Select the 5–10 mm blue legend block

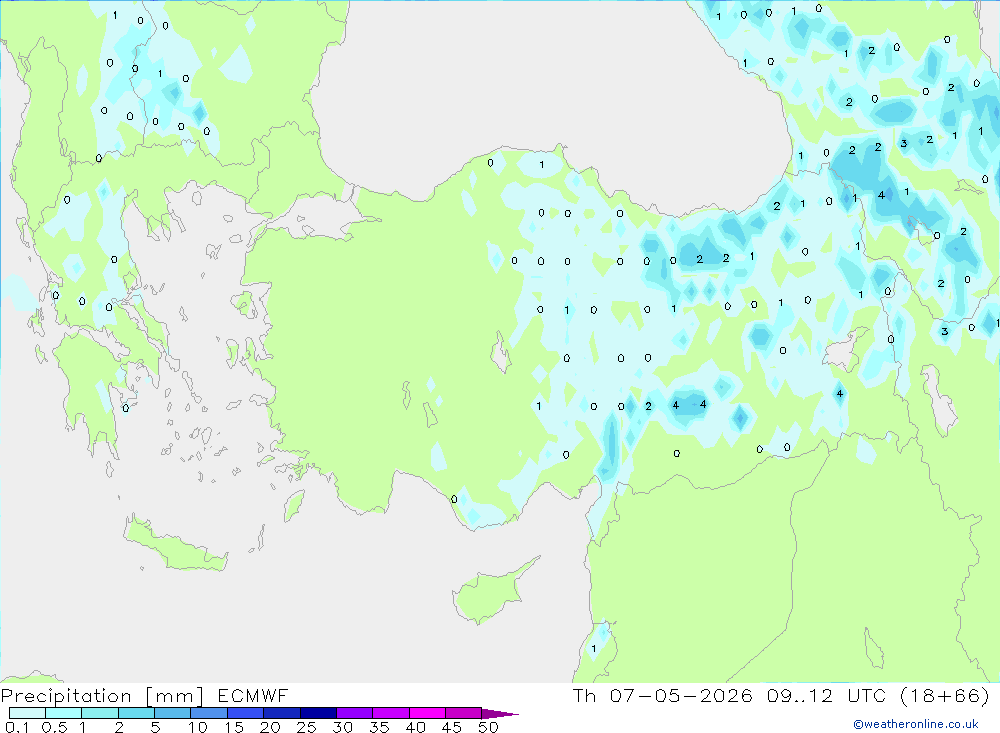click(173, 713)
